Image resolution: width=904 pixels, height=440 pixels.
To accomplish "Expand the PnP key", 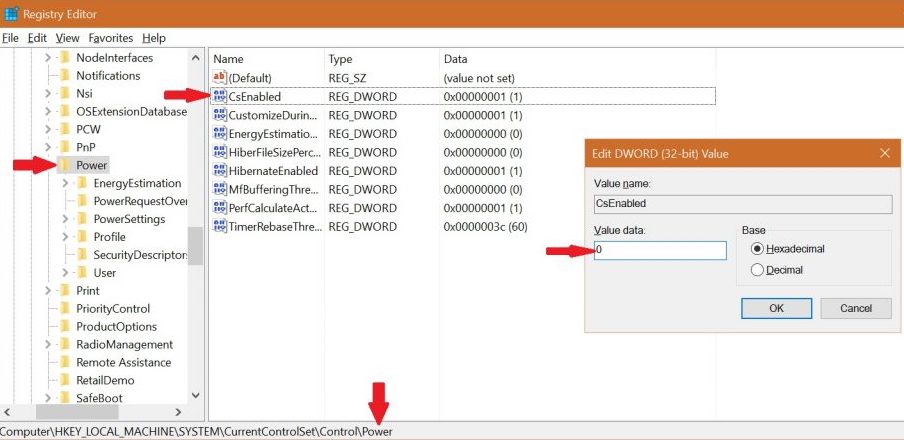I will 48,147.
